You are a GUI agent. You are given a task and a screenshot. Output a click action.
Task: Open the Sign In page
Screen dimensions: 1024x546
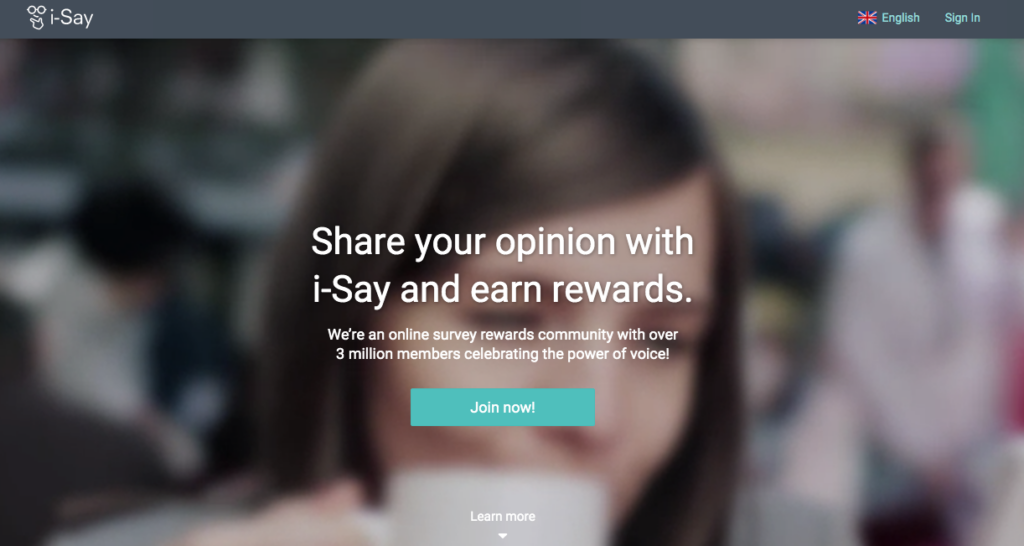tap(962, 18)
